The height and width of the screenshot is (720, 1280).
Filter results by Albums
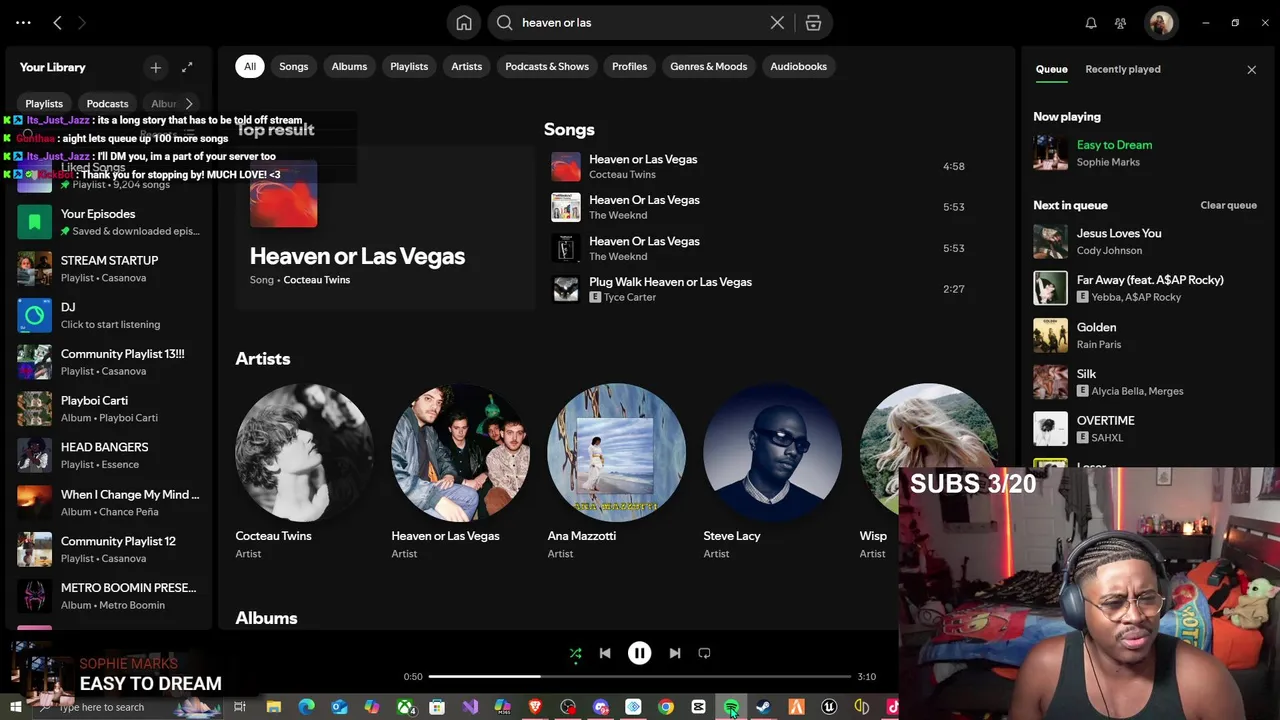(x=349, y=66)
